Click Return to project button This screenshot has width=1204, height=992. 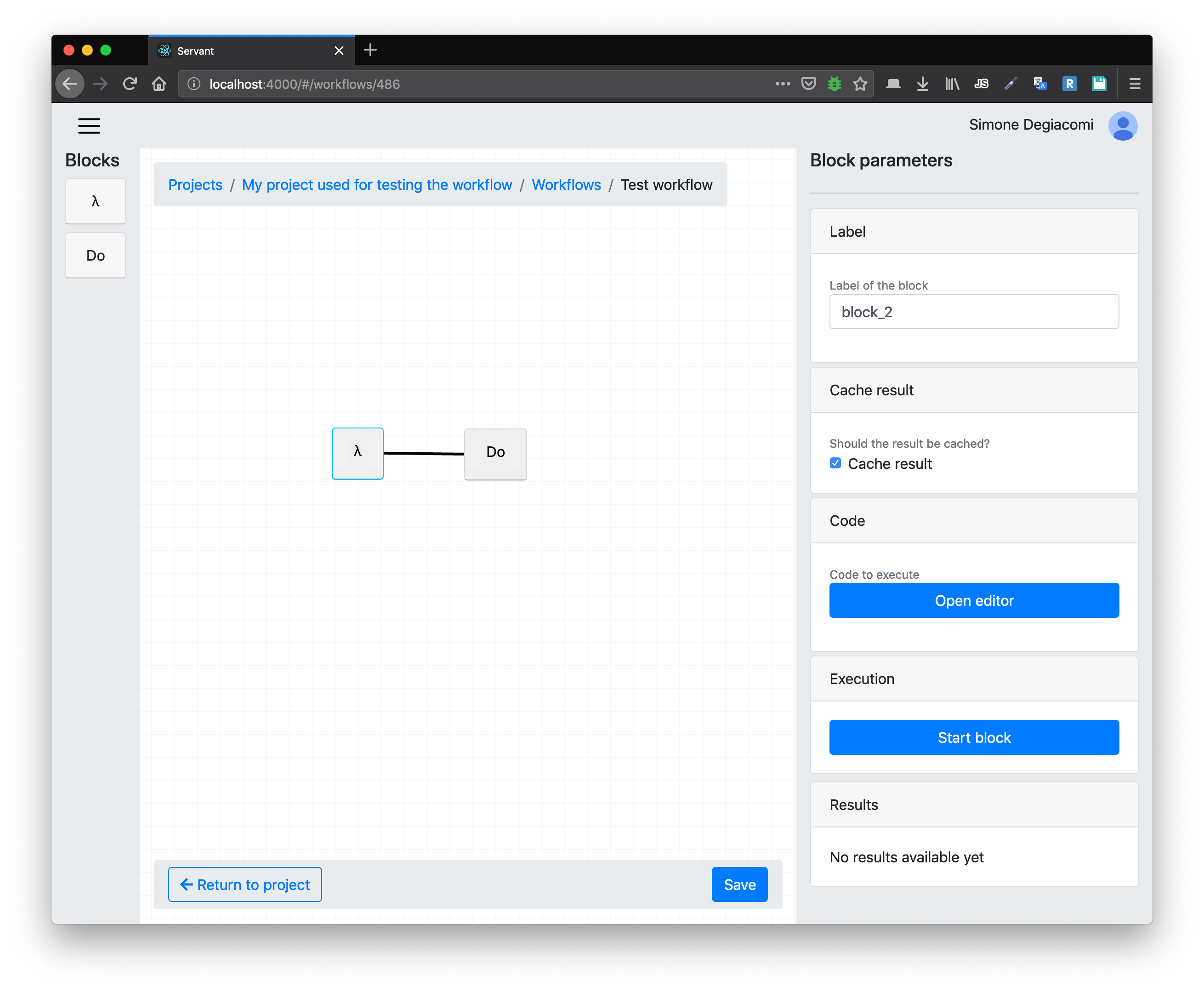click(x=245, y=884)
